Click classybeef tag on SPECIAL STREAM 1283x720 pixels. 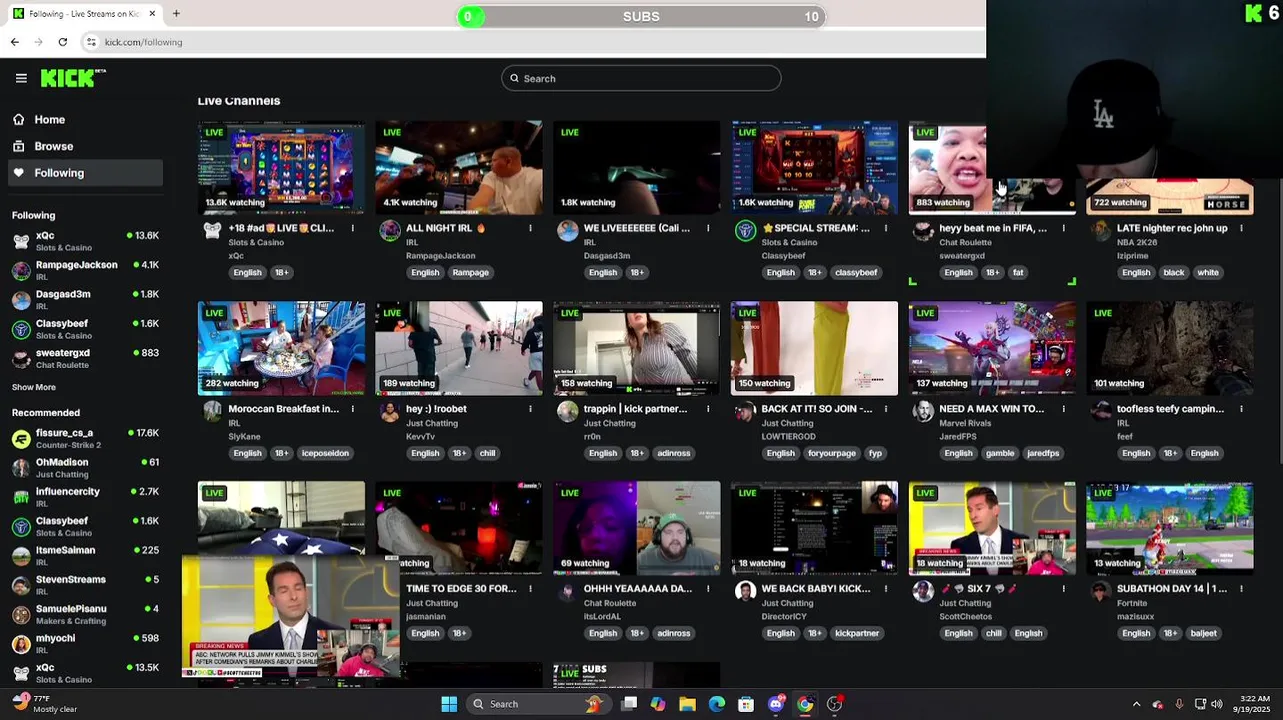tap(856, 272)
